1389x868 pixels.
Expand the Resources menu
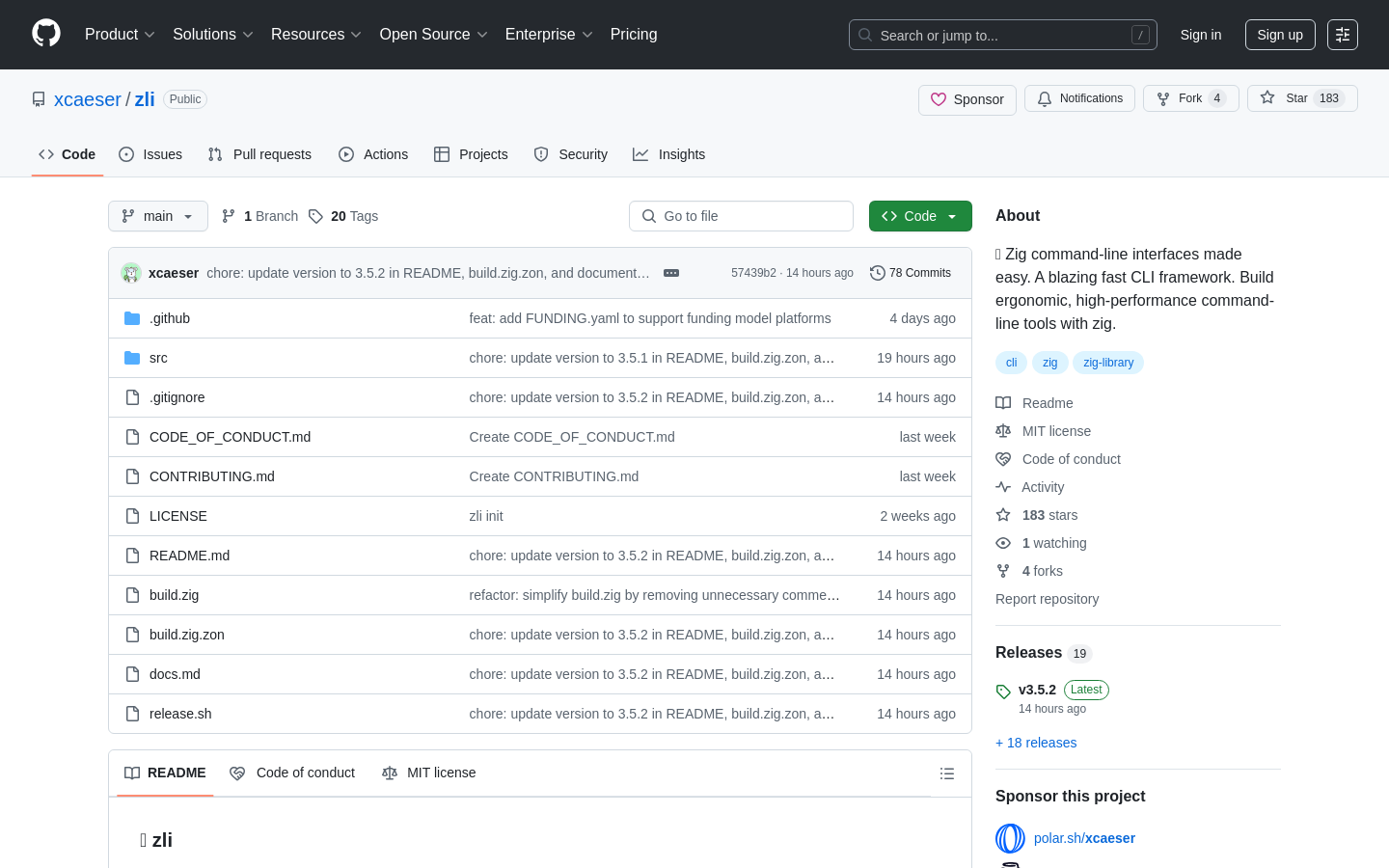tap(316, 35)
